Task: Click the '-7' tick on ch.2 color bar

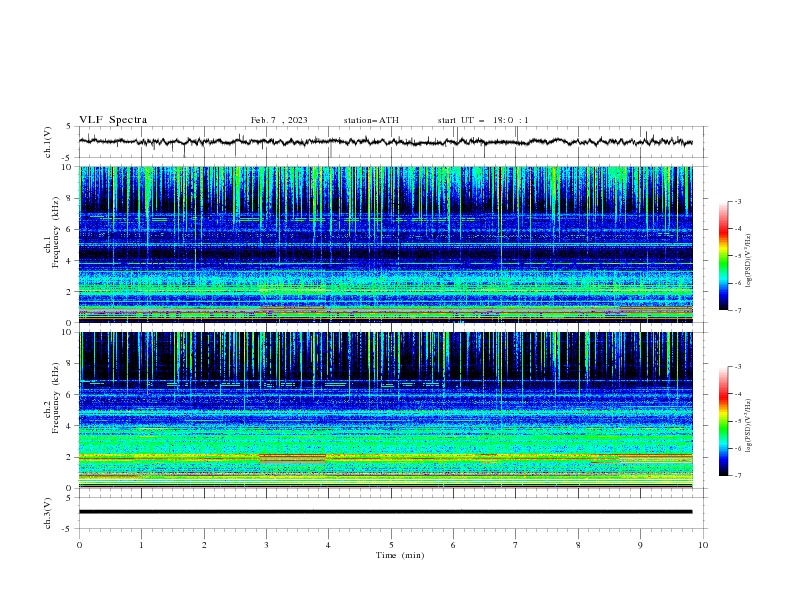Action: [737, 476]
